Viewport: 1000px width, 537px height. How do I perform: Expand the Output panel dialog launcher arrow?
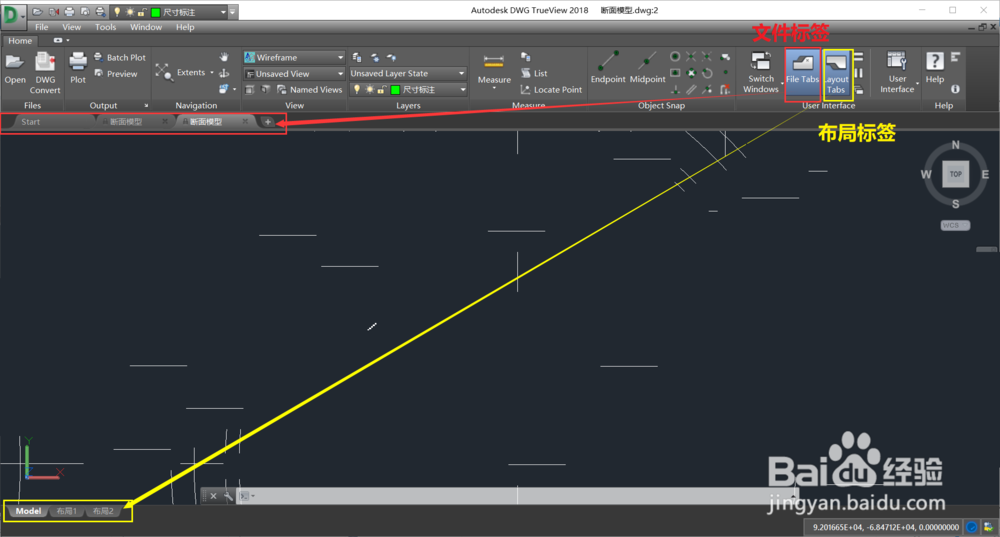[146, 106]
